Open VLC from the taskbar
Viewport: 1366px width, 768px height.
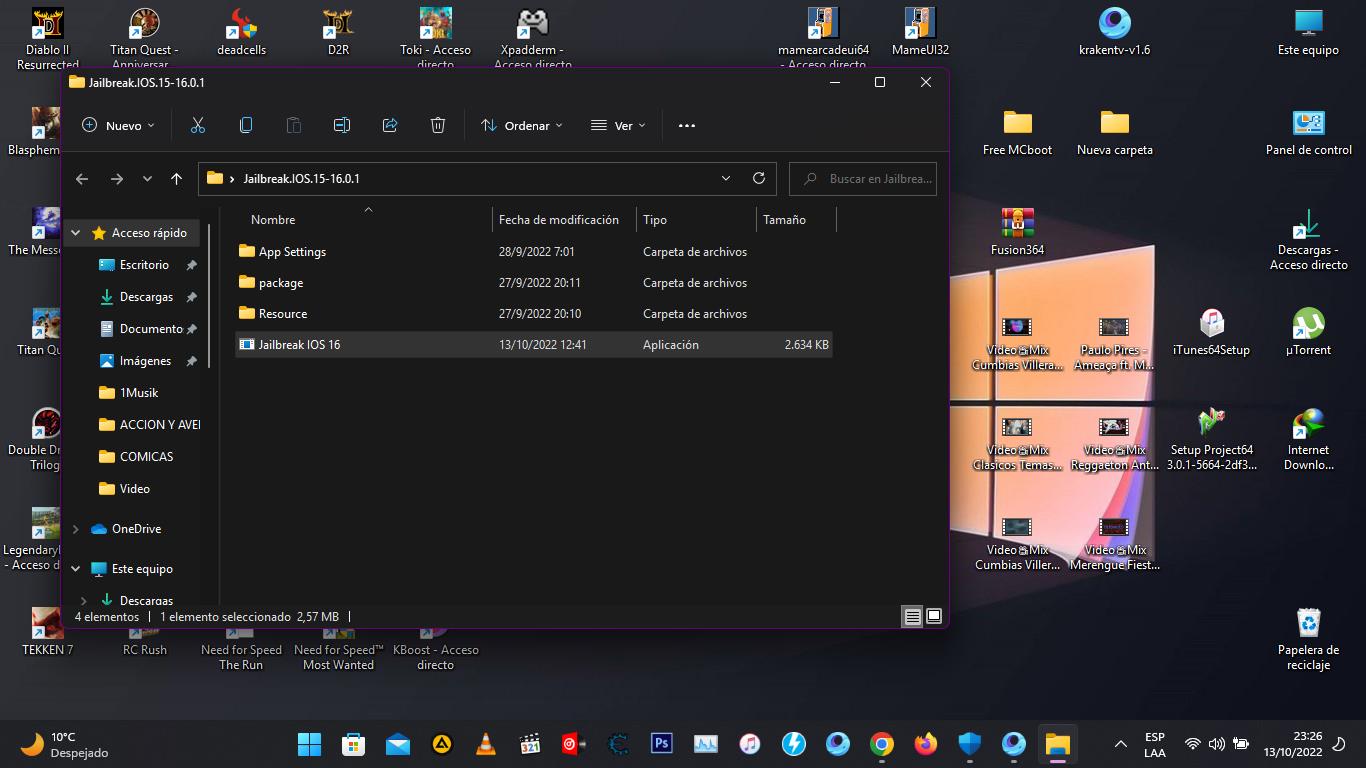click(485, 744)
